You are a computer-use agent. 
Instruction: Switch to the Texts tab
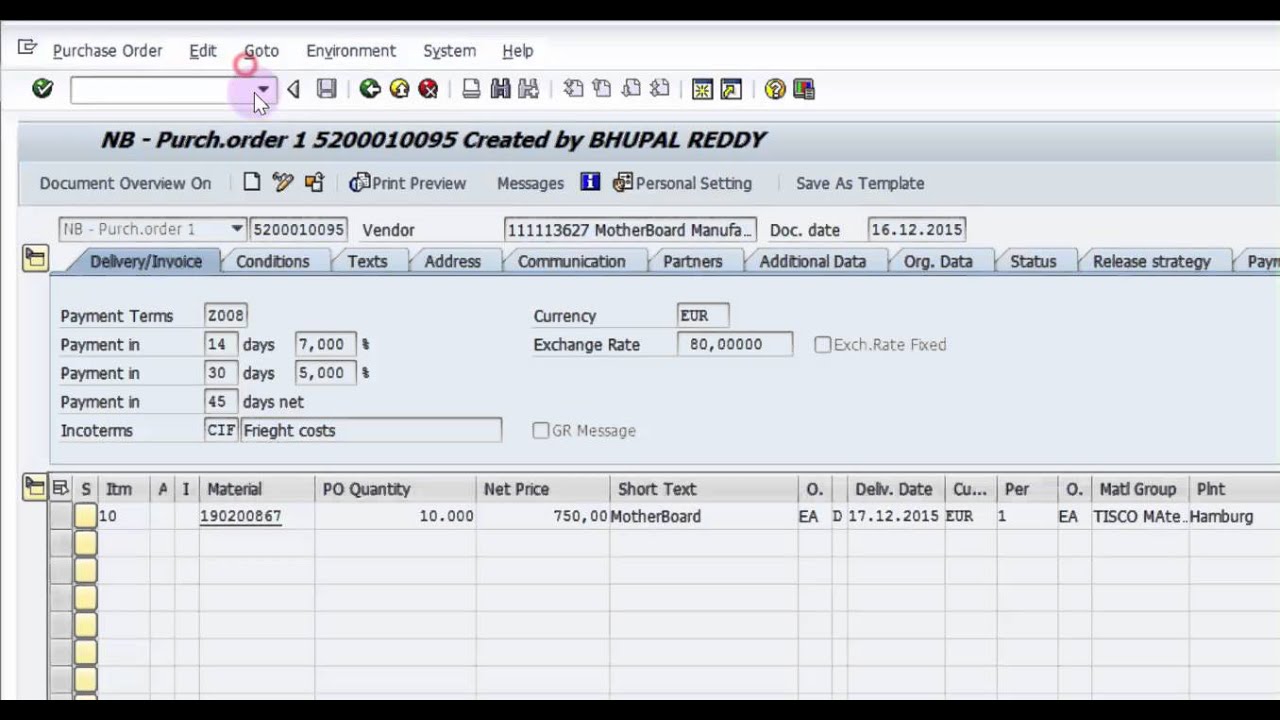[367, 261]
